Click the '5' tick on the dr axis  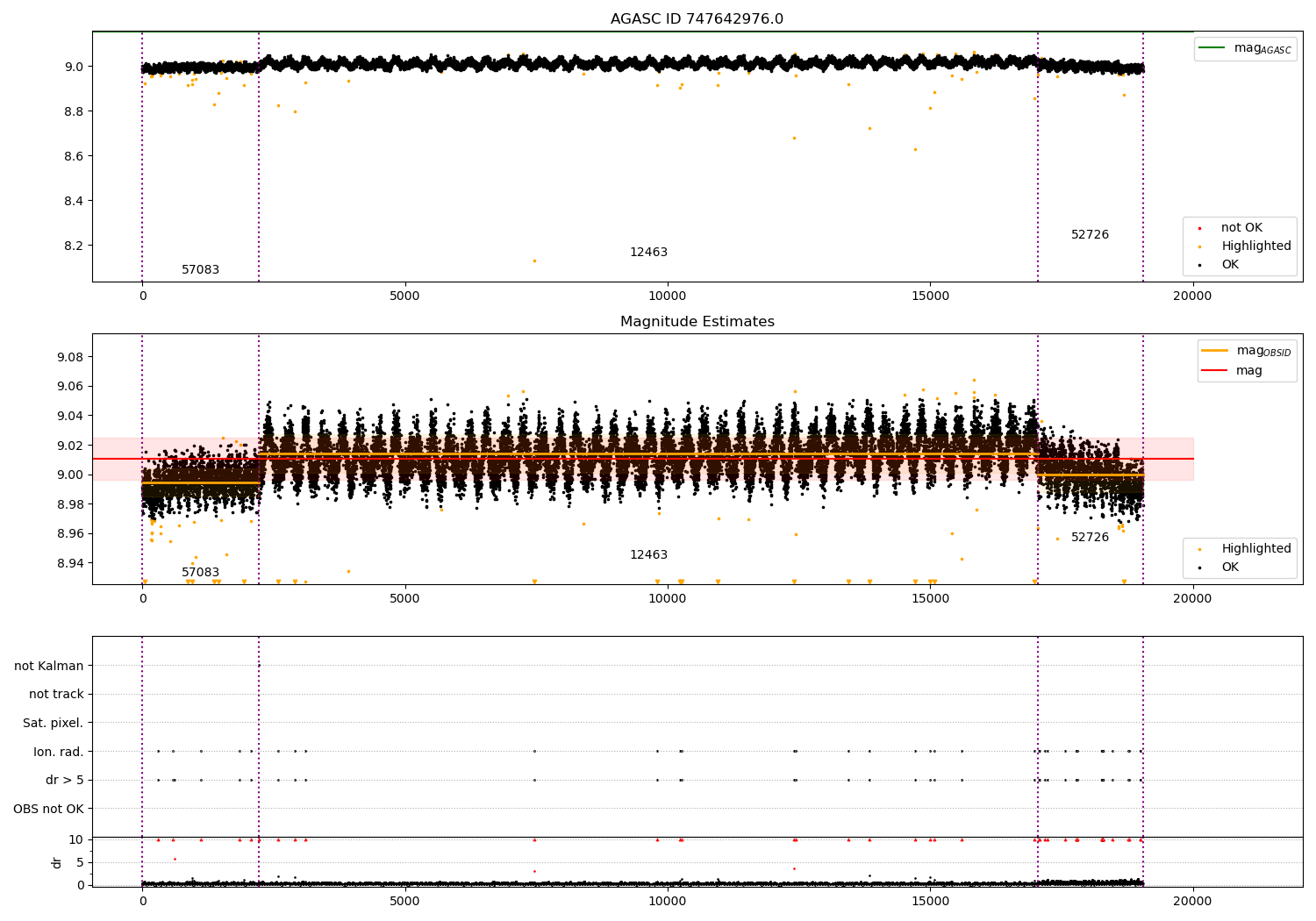(80, 862)
